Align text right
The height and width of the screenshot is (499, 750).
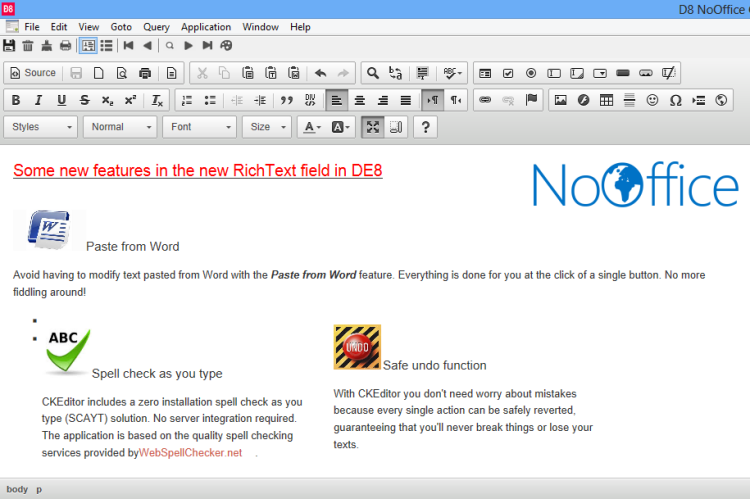[x=383, y=100]
